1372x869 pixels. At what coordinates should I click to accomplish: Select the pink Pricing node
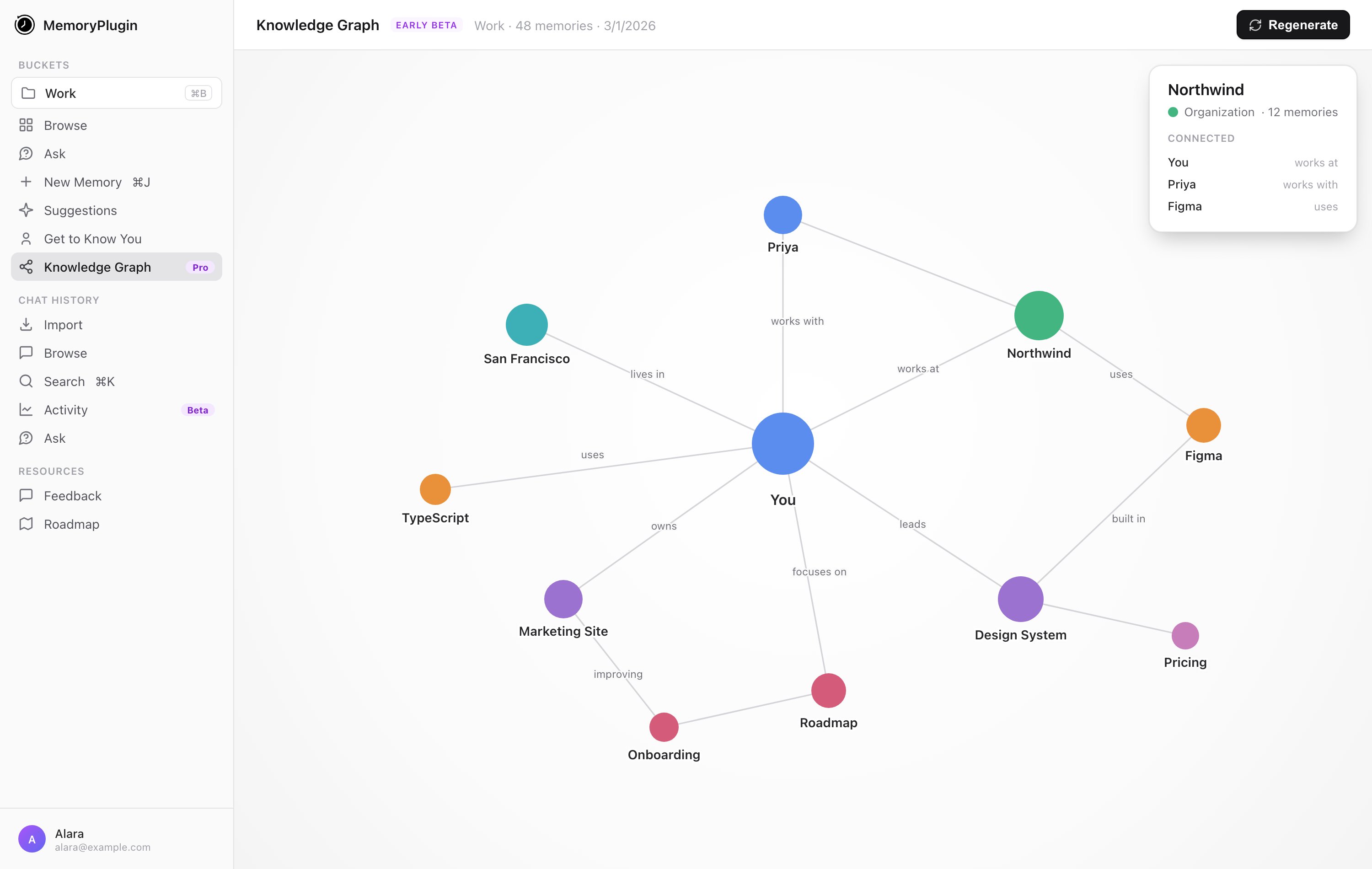(x=1185, y=635)
